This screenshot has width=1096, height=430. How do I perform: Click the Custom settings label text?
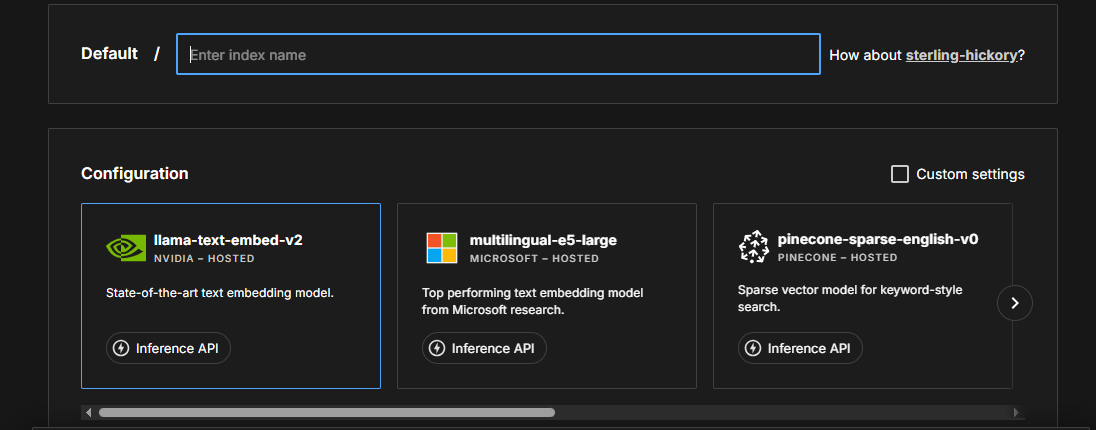click(970, 174)
